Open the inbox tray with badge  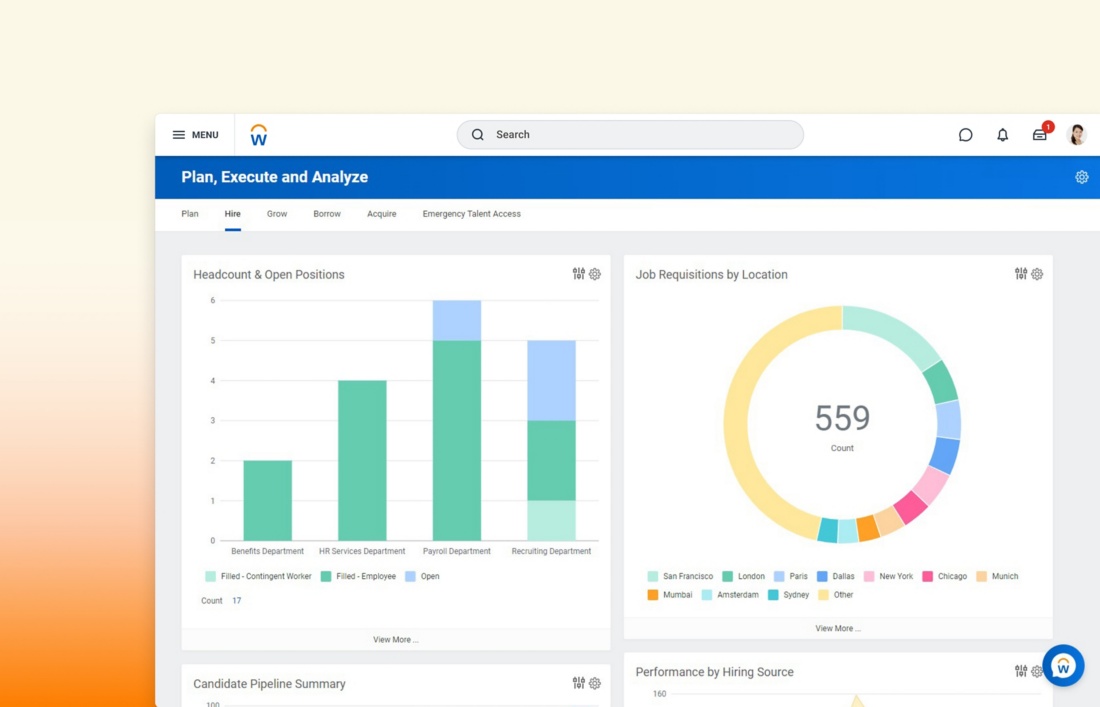(1040, 135)
